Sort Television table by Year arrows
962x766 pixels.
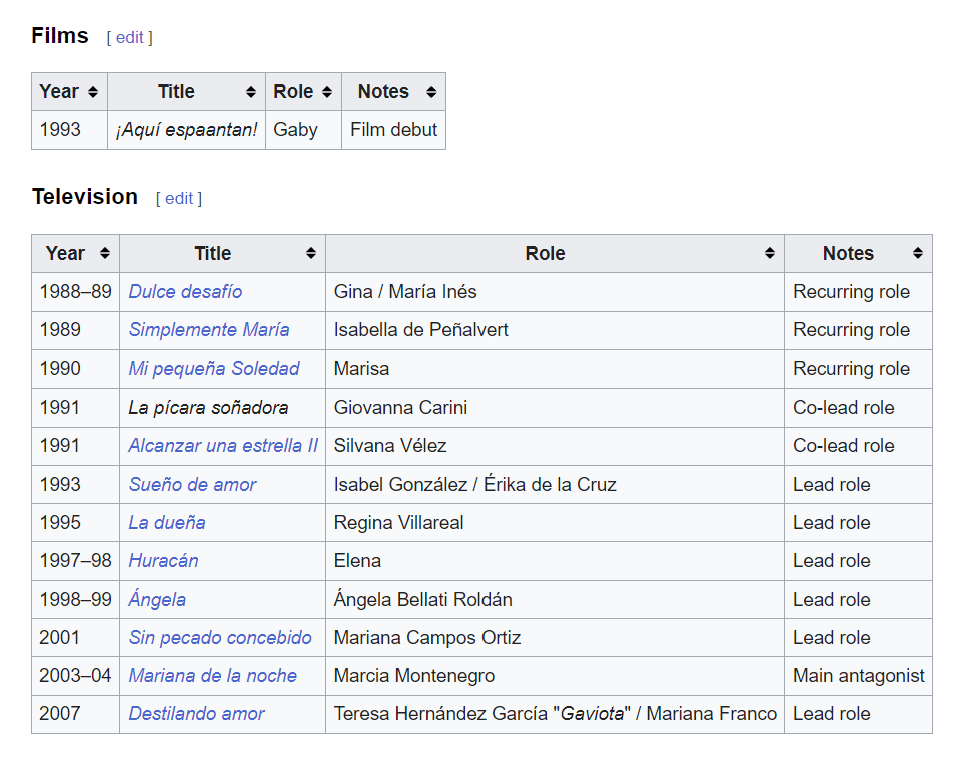(104, 254)
